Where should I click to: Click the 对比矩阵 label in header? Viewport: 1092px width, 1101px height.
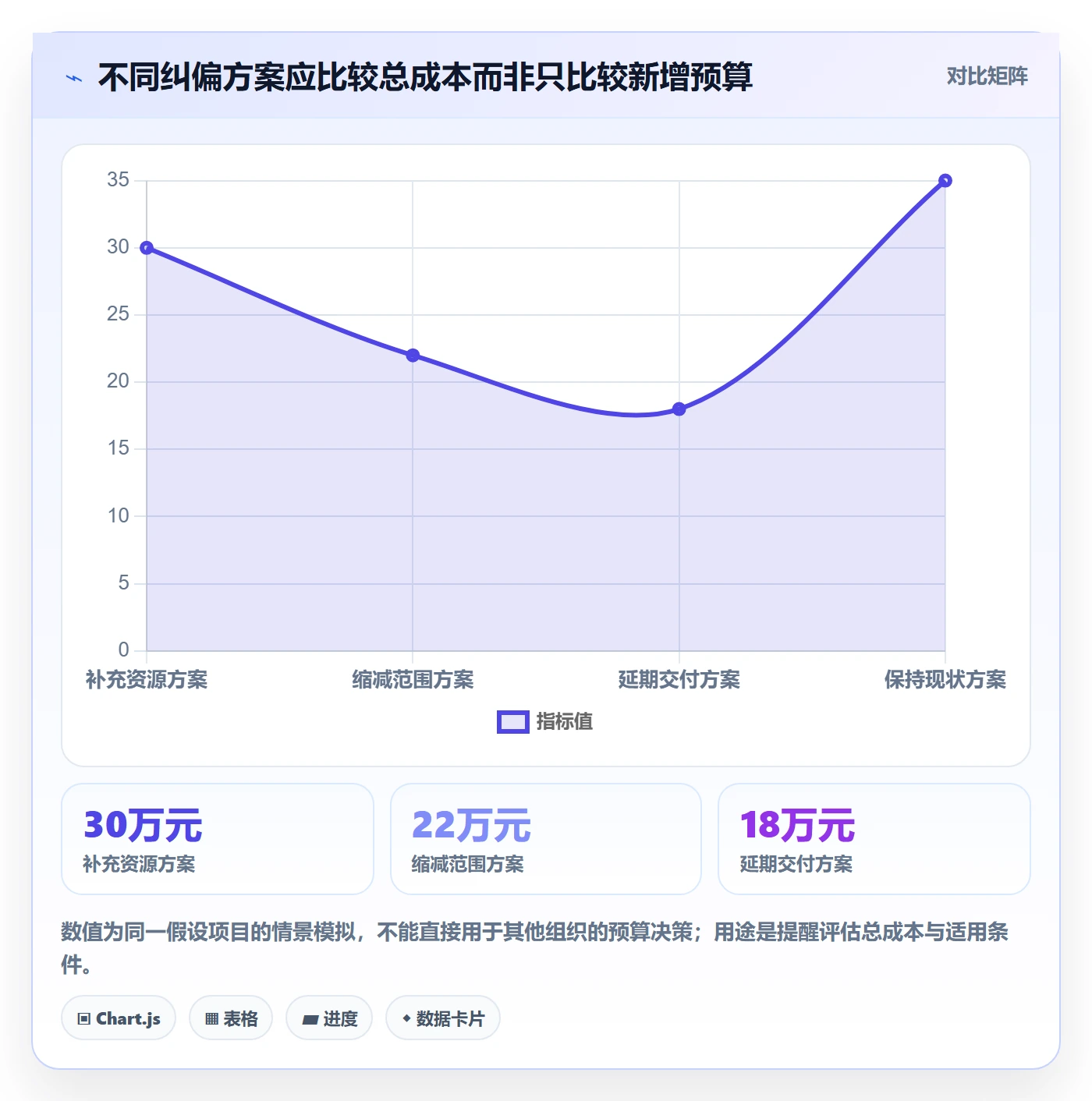click(987, 76)
